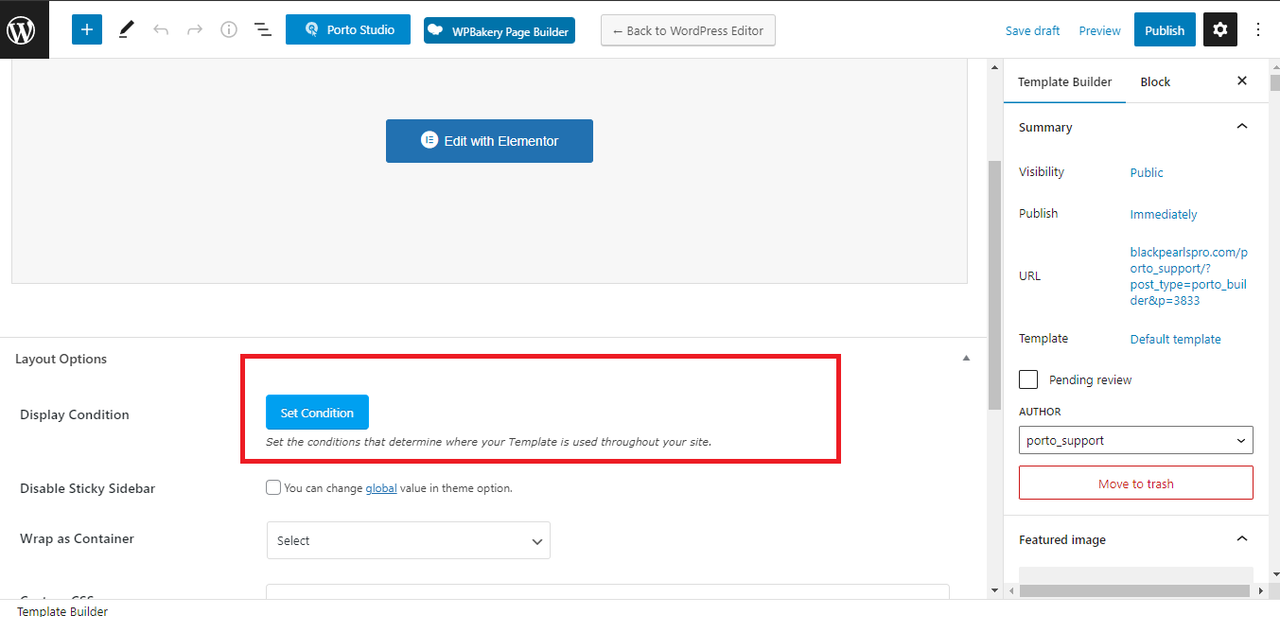1280x617 pixels.
Task: Open the block inserter plus button
Action: click(x=87, y=30)
